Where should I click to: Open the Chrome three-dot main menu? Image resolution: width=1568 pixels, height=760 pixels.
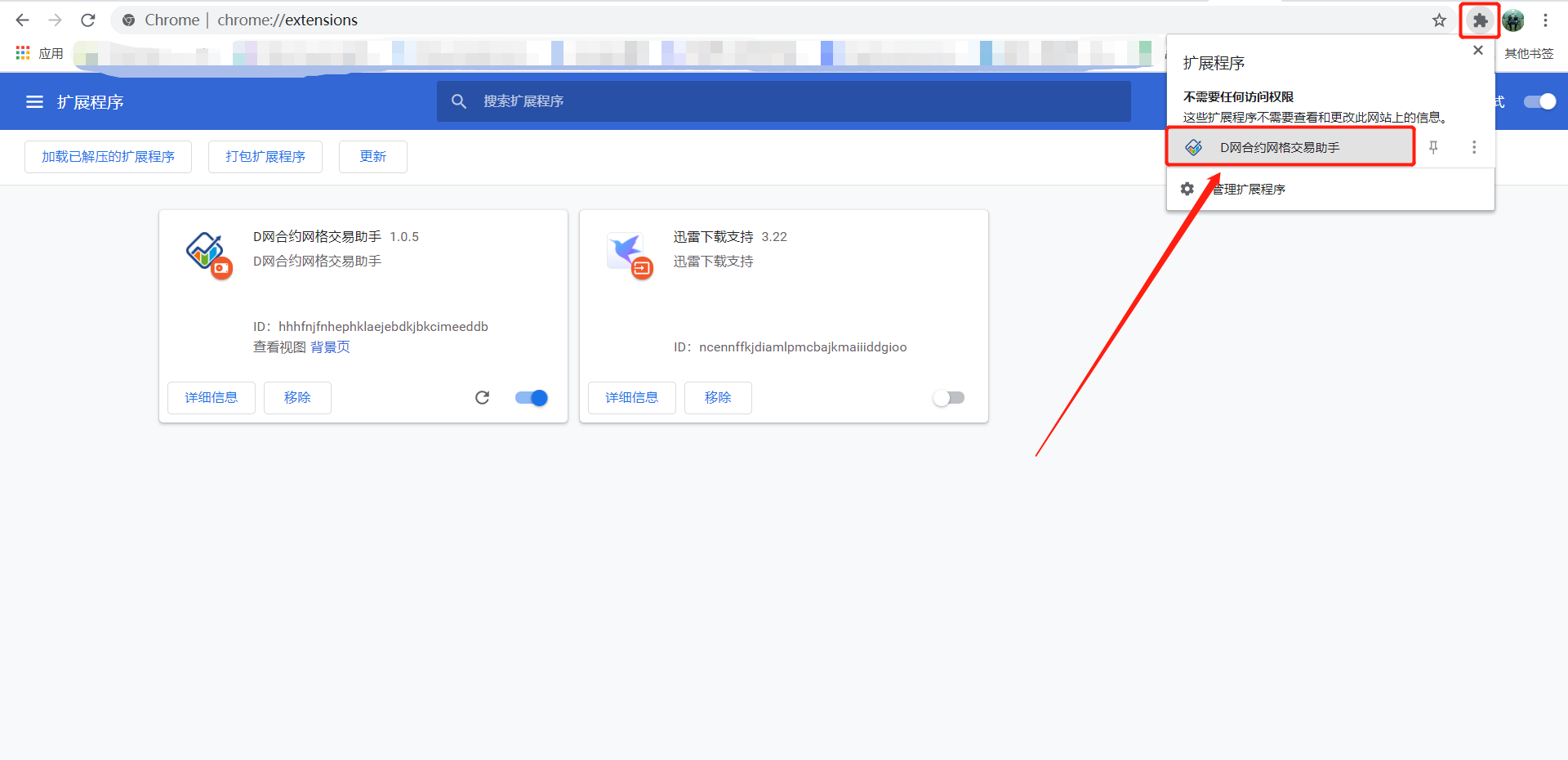point(1546,20)
